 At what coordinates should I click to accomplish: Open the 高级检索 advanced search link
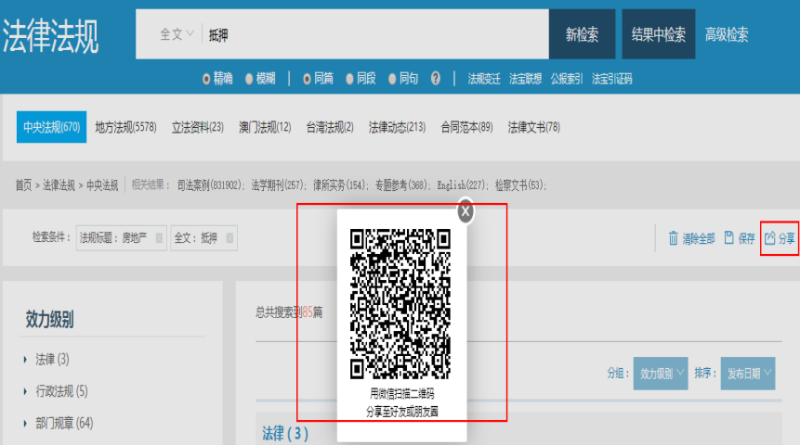click(726, 35)
